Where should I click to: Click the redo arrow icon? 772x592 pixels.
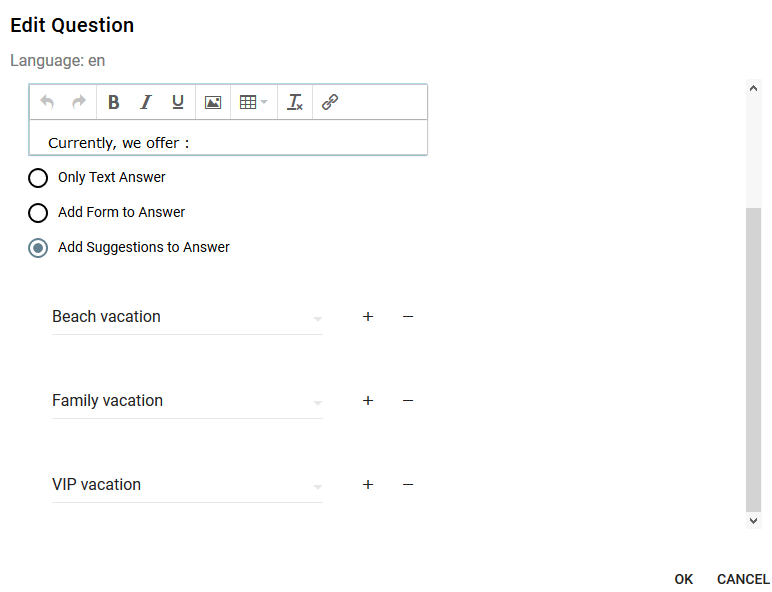[79, 102]
